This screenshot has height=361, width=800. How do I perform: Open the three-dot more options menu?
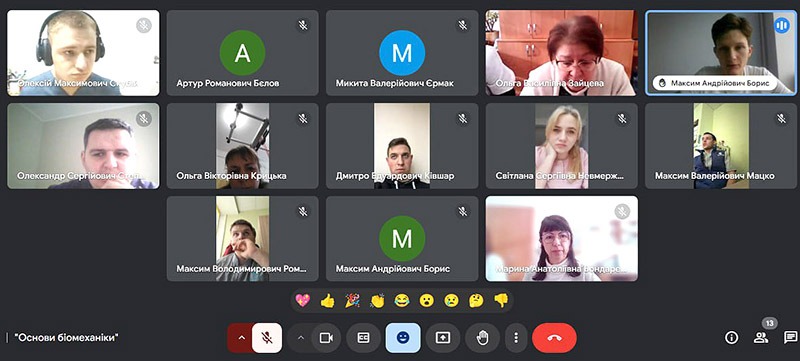point(516,338)
